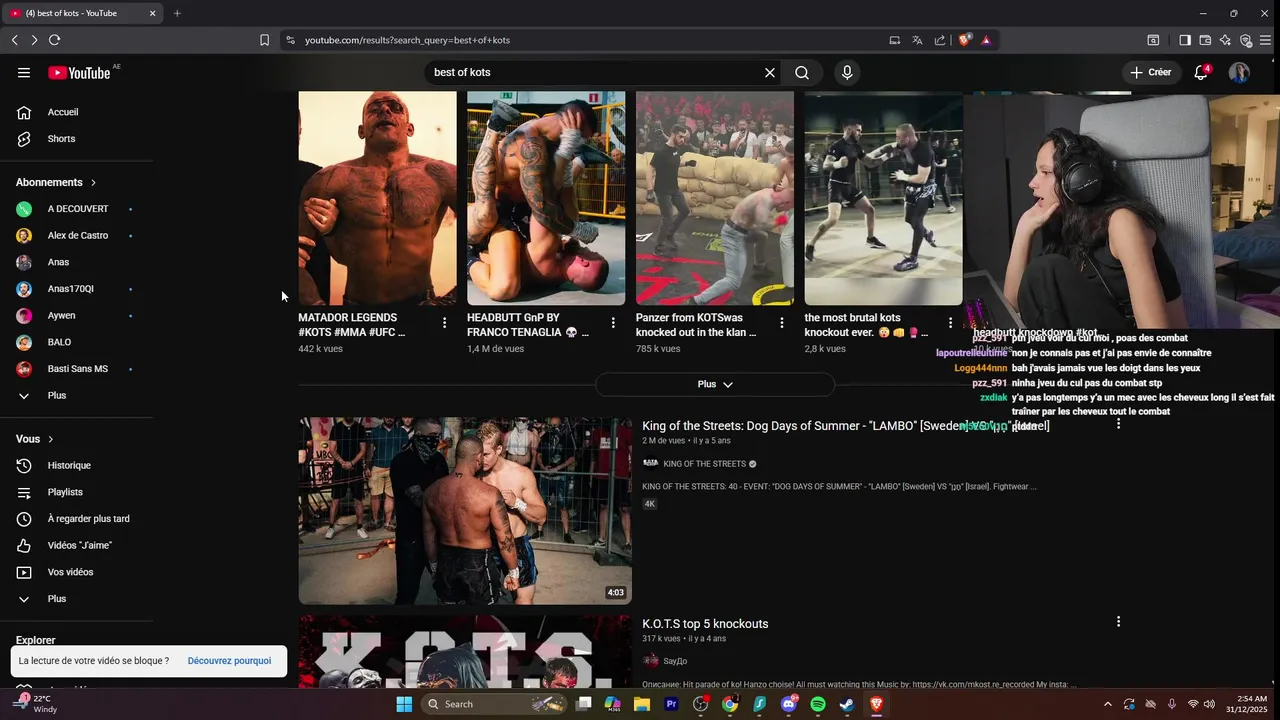Open the Windows Start menu
Viewport: 1280px width, 720px height.
coord(404,704)
